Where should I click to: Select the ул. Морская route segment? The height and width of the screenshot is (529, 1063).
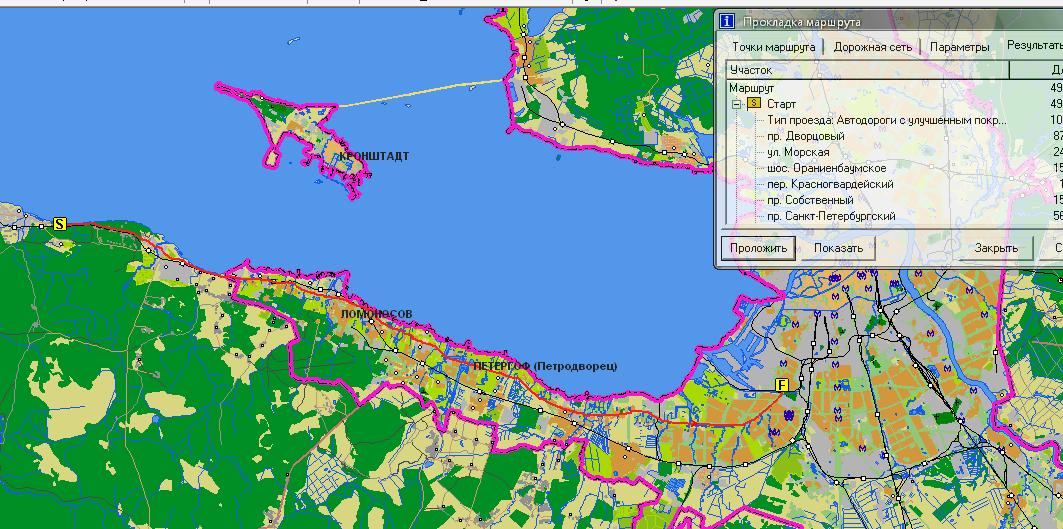[798, 152]
